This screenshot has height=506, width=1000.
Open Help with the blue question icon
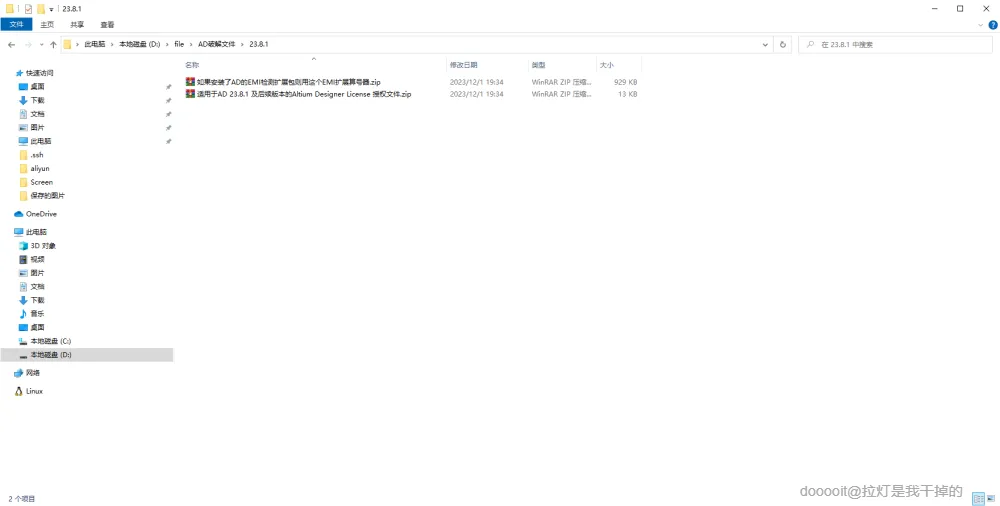point(993,25)
